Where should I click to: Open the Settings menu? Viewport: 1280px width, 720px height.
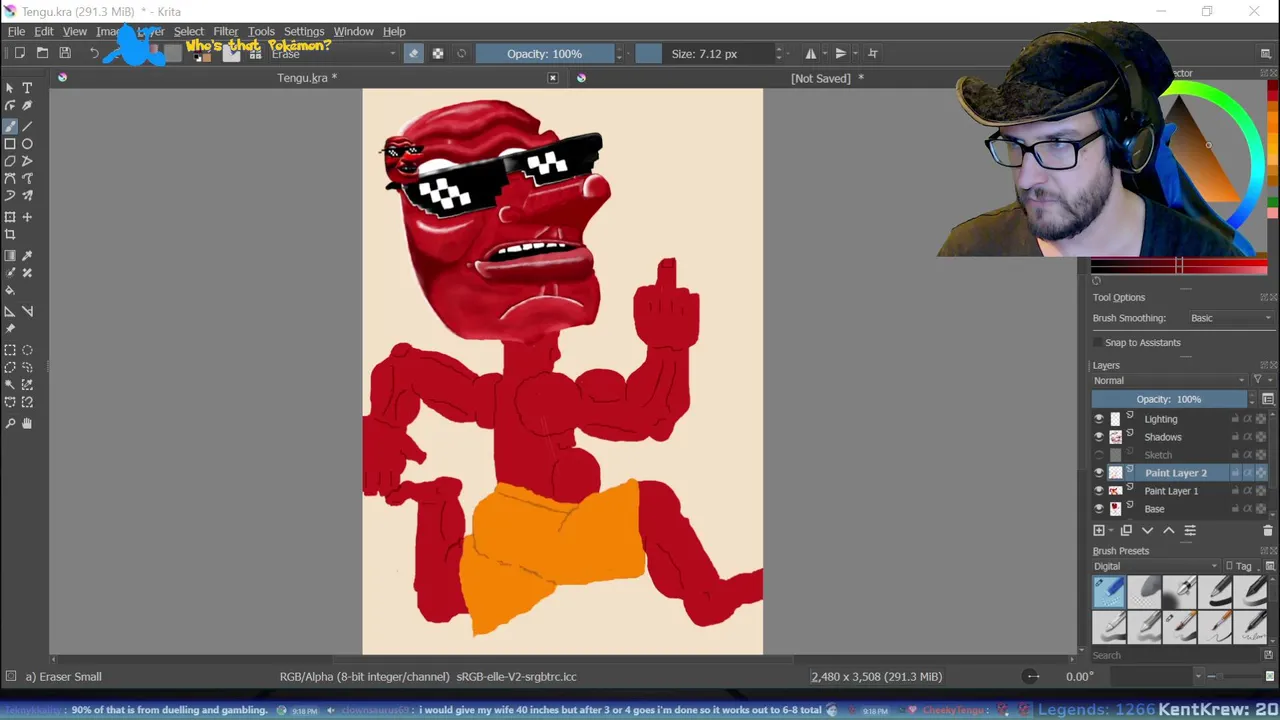304,31
